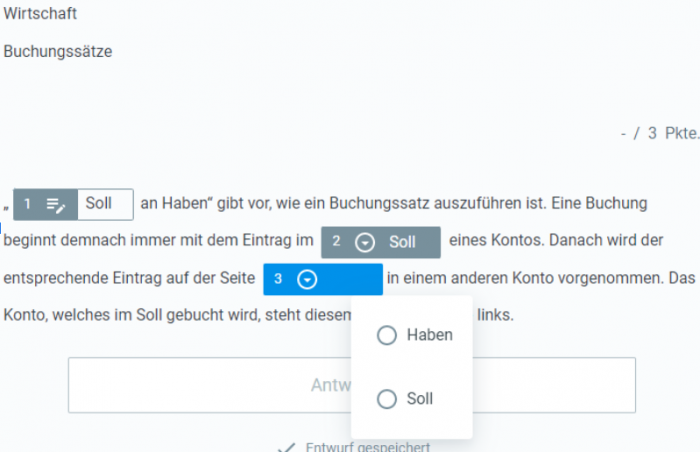The image size is (700, 452).
Task: Select the Soll radio option in popup
Action: click(x=387, y=399)
